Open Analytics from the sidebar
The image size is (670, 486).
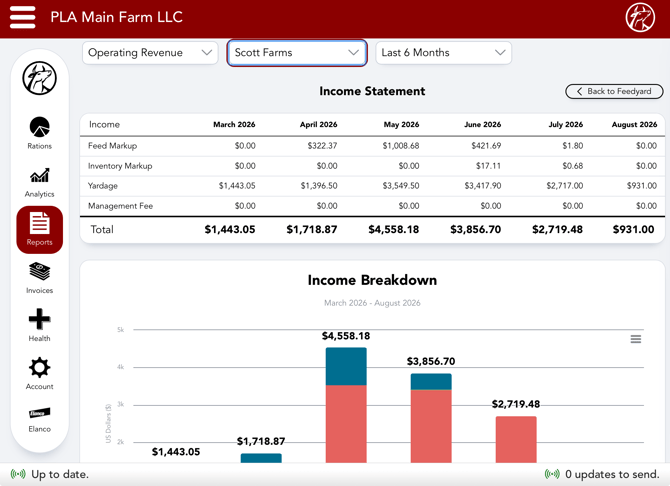[x=39, y=183]
